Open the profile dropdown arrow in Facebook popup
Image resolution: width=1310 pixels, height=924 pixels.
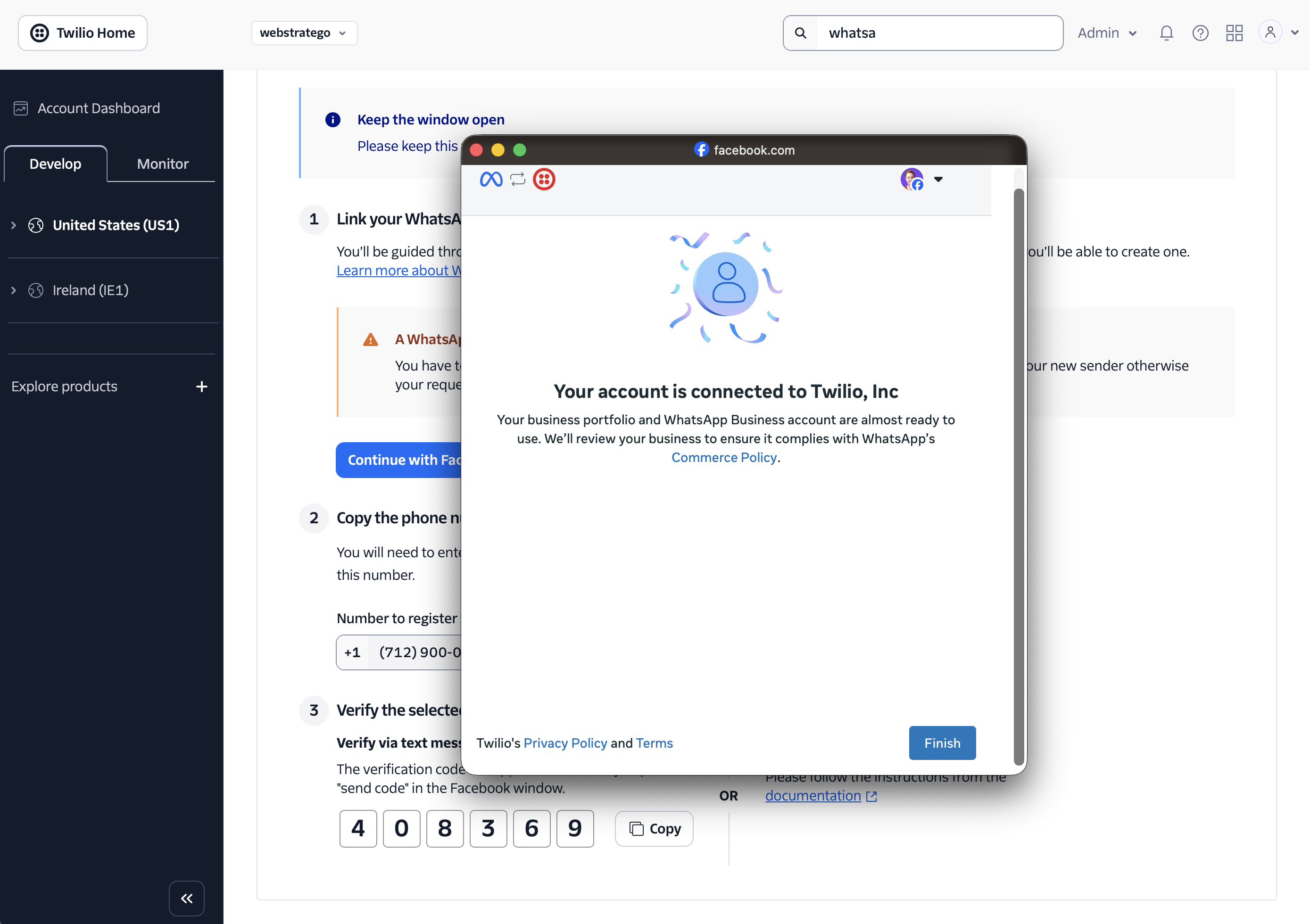(938, 179)
